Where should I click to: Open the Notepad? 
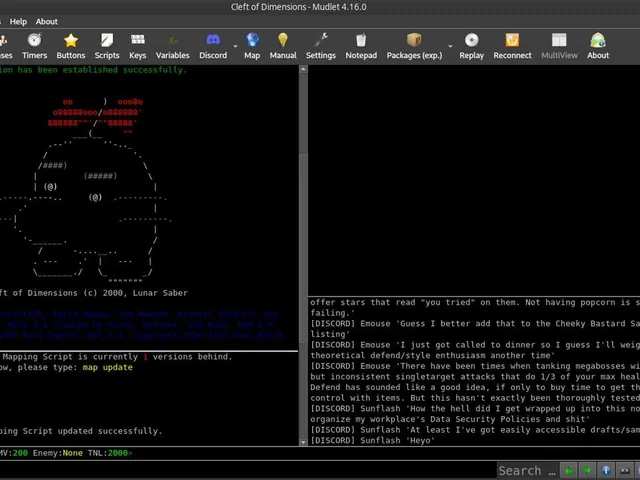(361, 46)
